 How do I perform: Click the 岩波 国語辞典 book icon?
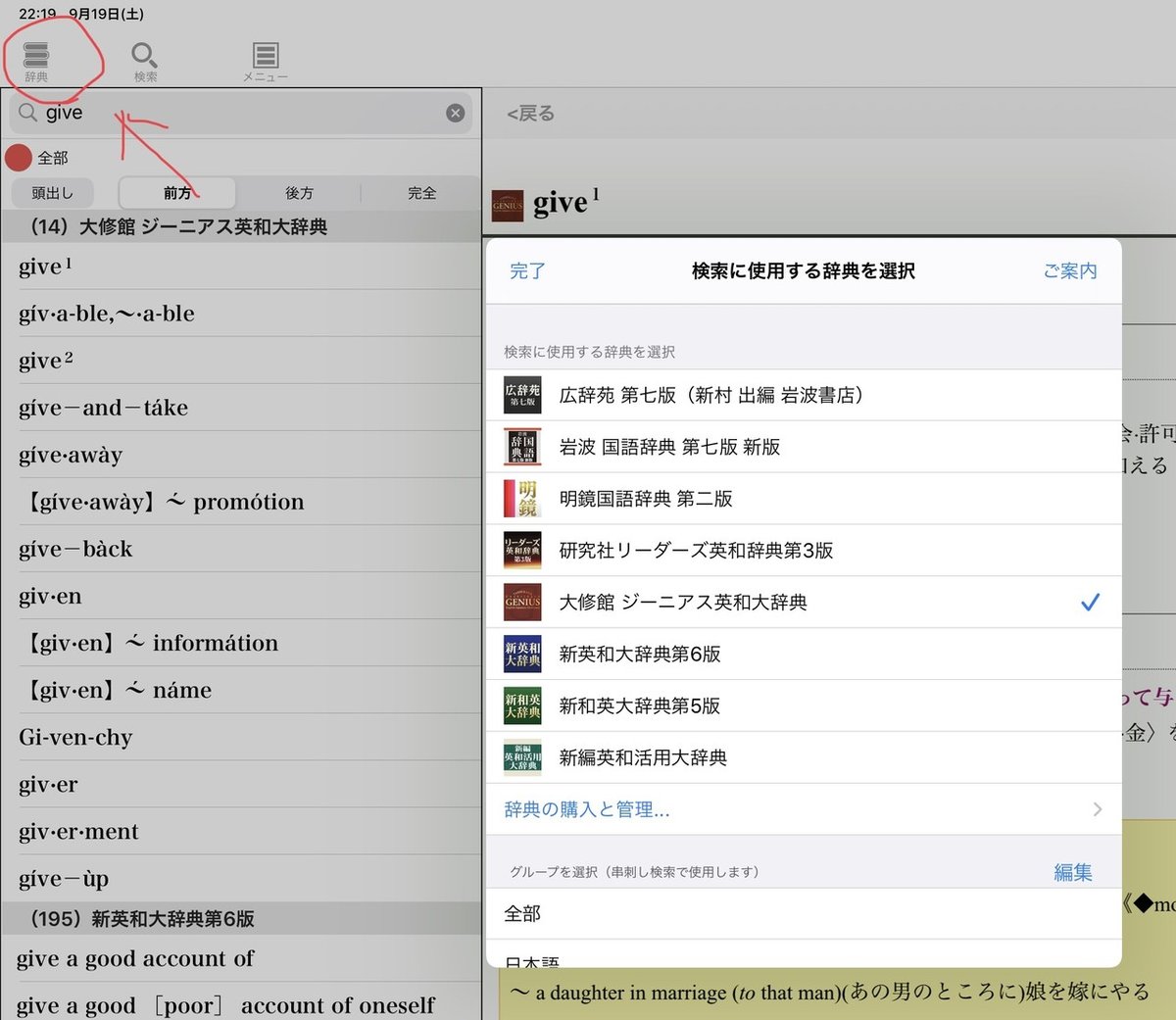tap(522, 447)
